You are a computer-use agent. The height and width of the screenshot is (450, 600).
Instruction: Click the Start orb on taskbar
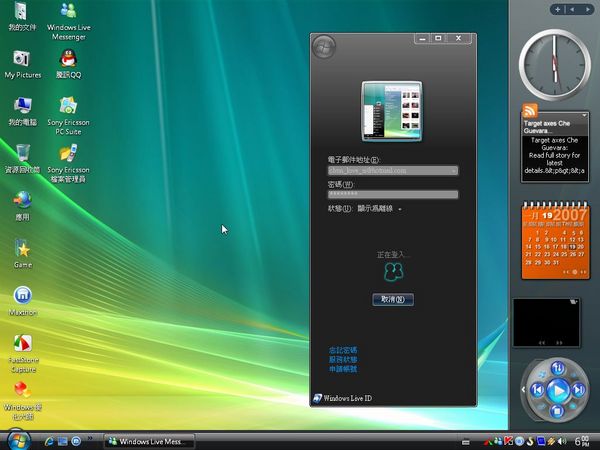point(18,441)
